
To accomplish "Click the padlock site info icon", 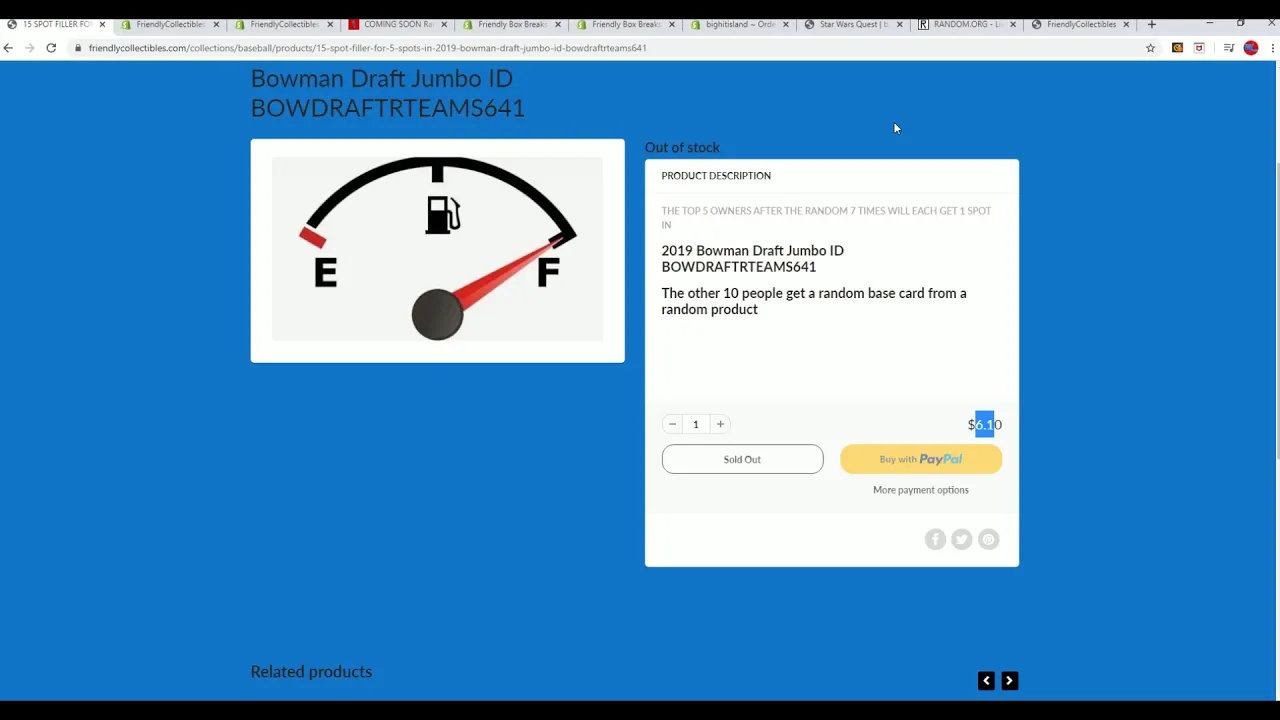I will (x=77, y=48).
